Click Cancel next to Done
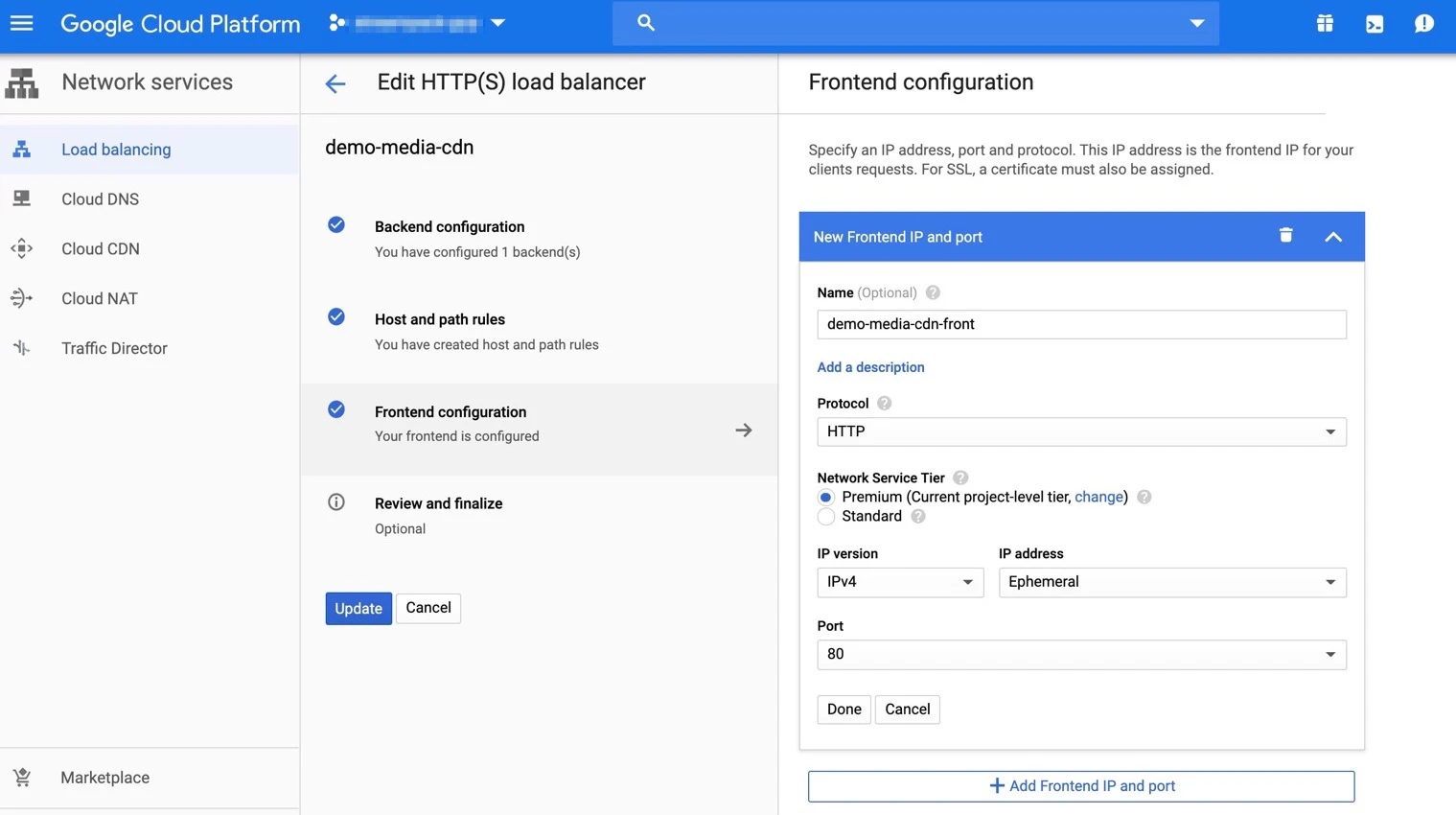The width and height of the screenshot is (1456, 815). click(908, 710)
